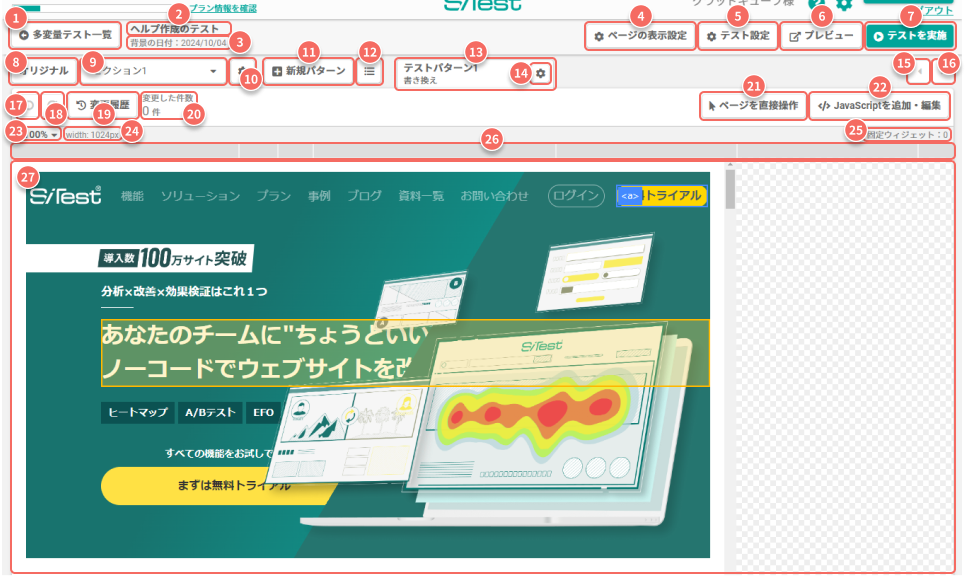
Task: Select 事例 in preview navigation
Action: click(319, 196)
